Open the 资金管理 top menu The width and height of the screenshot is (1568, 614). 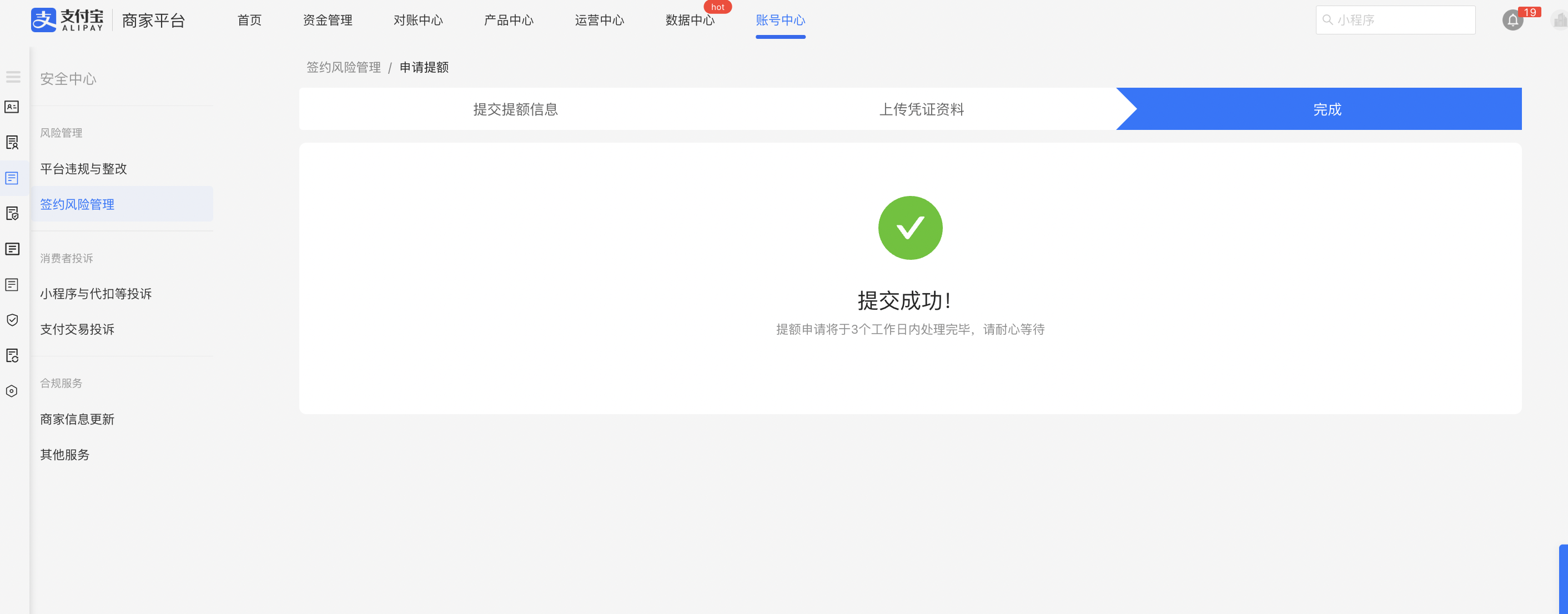328,20
